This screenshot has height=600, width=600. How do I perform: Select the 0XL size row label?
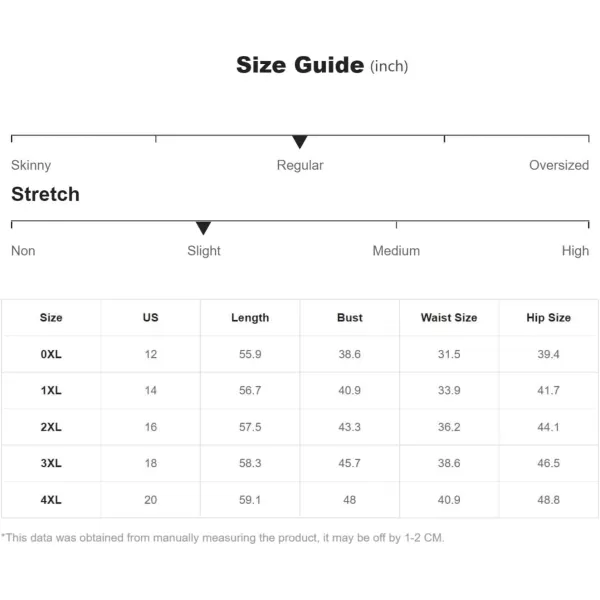(x=51, y=354)
